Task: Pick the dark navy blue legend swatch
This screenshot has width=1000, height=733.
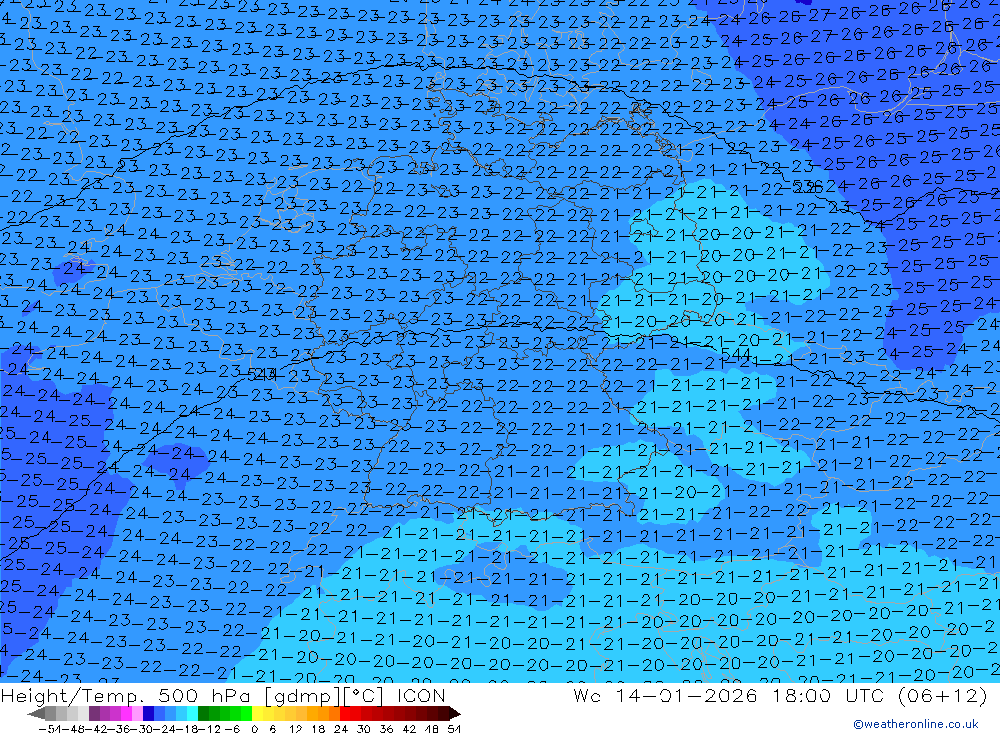Action: (148, 714)
